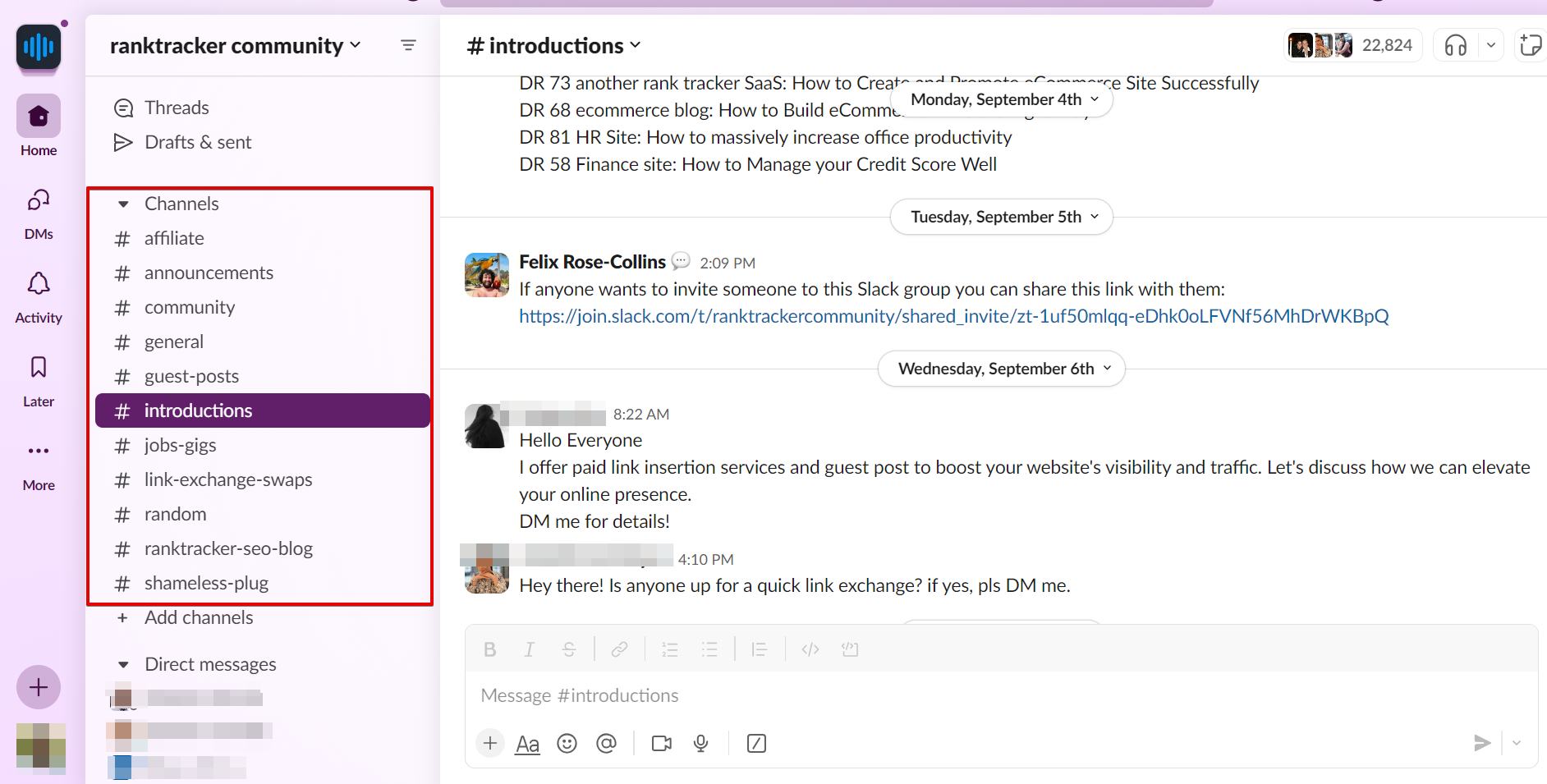The image size is (1547, 784).
Task: Open the Monday, September 4th date menu
Action: (1003, 99)
